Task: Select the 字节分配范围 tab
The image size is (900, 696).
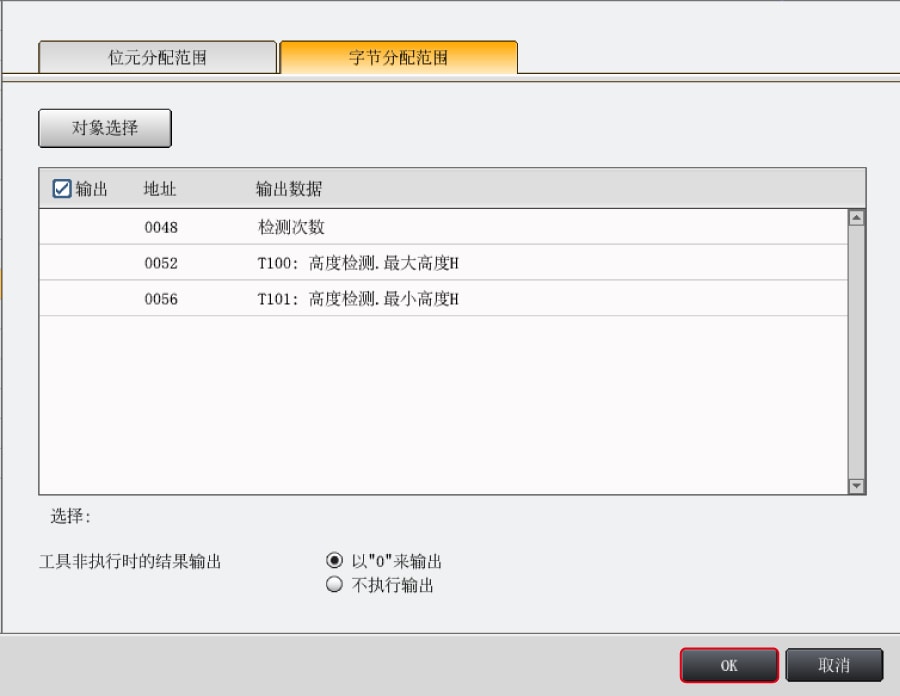Action: [398, 57]
